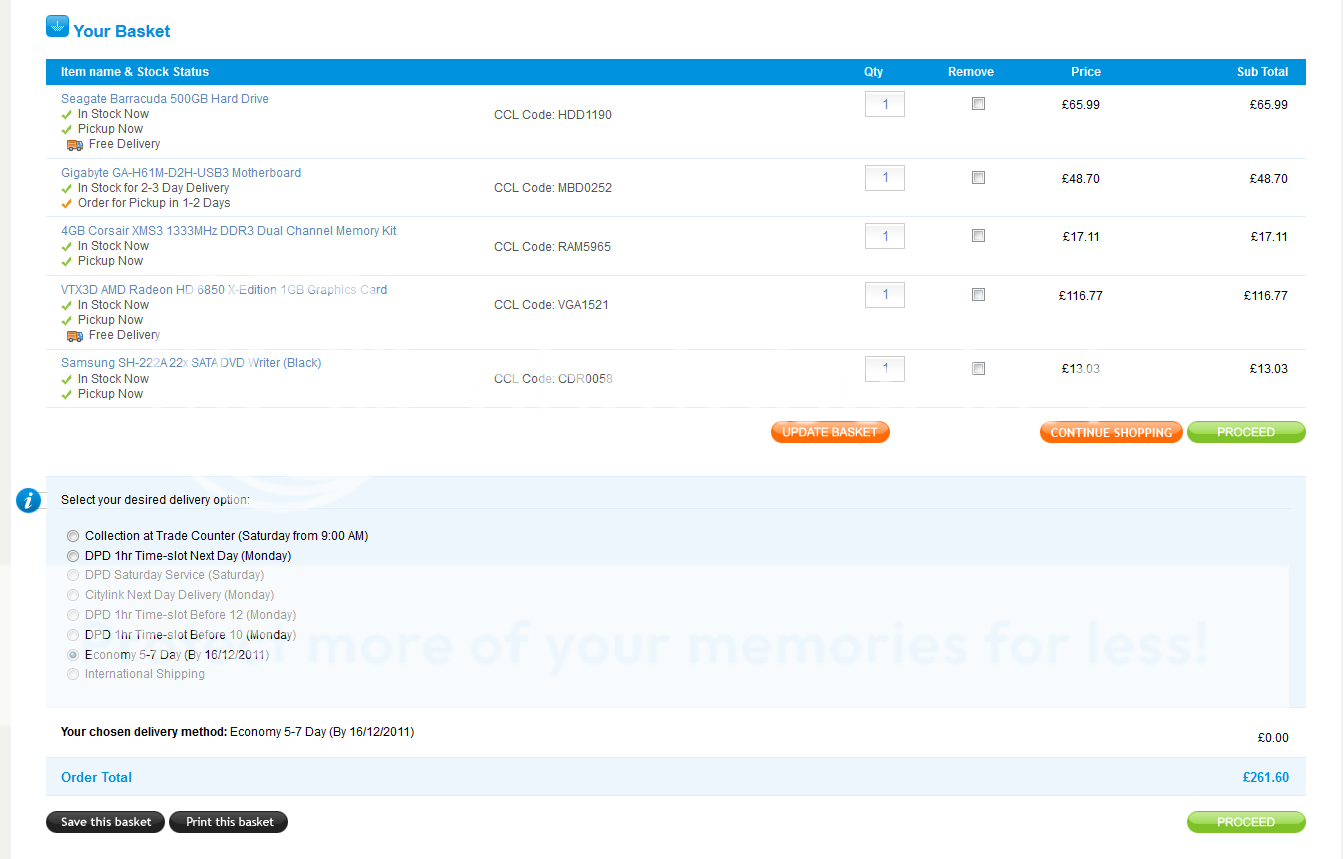Click the £17.11 sub total of Corsair memory
Viewport: 1343px width, 859px height.
pyautogui.click(x=1269, y=237)
